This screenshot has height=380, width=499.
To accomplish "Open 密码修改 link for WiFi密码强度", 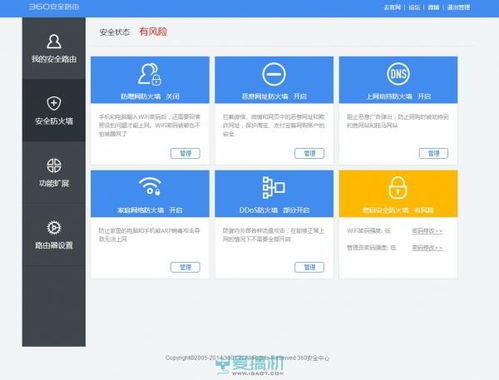I will pyautogui.click(x=427, y=231).
